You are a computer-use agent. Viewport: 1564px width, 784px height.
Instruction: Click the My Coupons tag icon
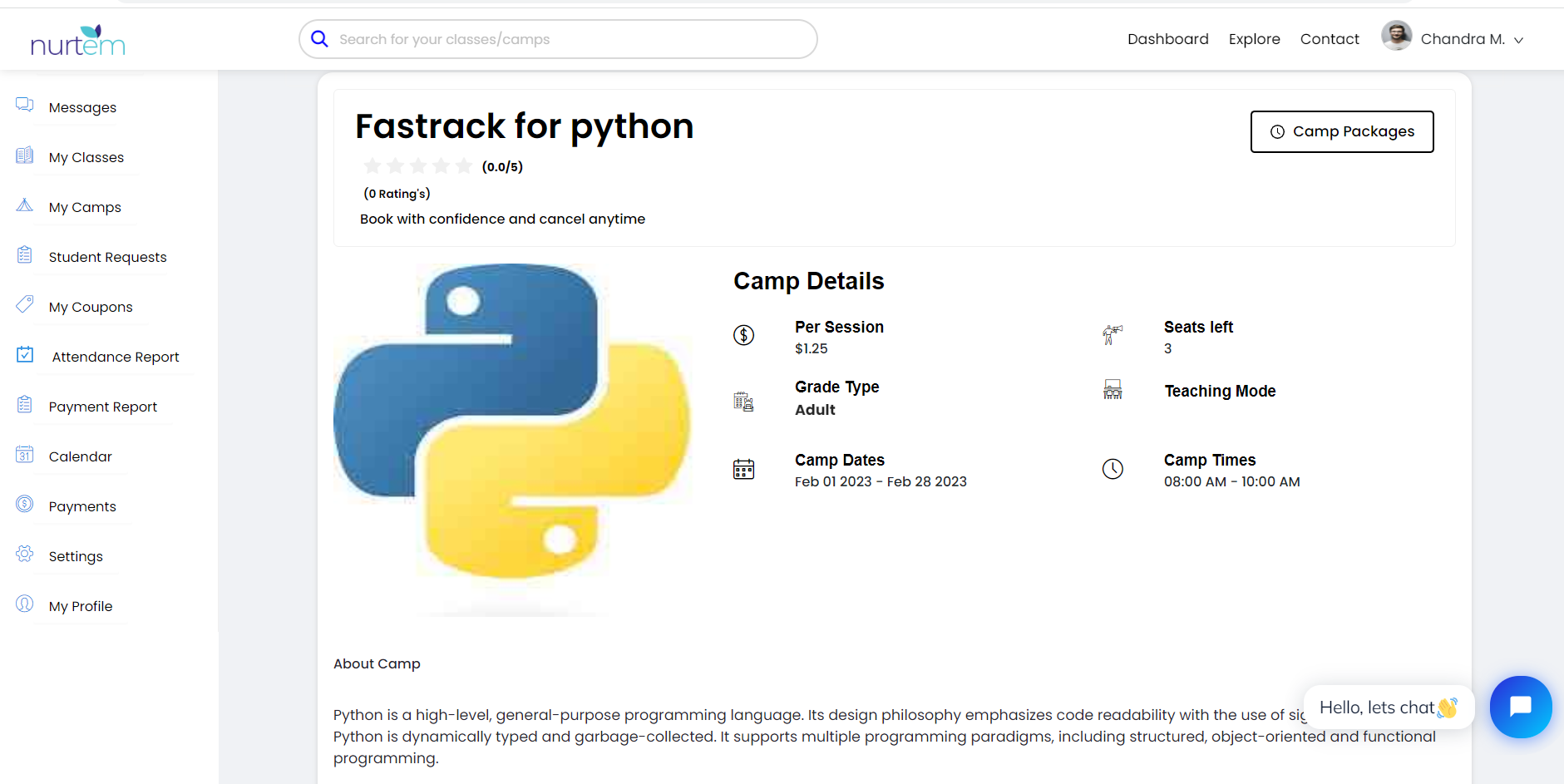tap(25, 304)
